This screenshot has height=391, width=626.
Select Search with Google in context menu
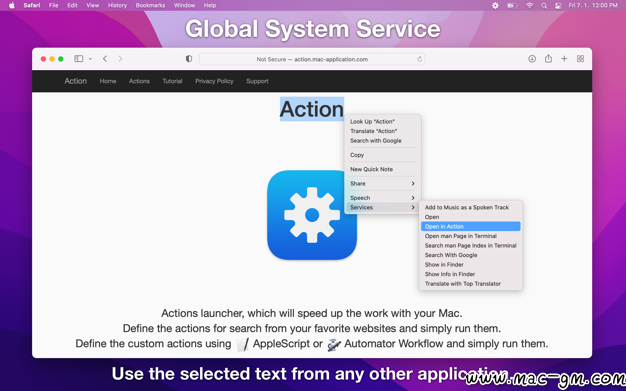coord(382,141)
